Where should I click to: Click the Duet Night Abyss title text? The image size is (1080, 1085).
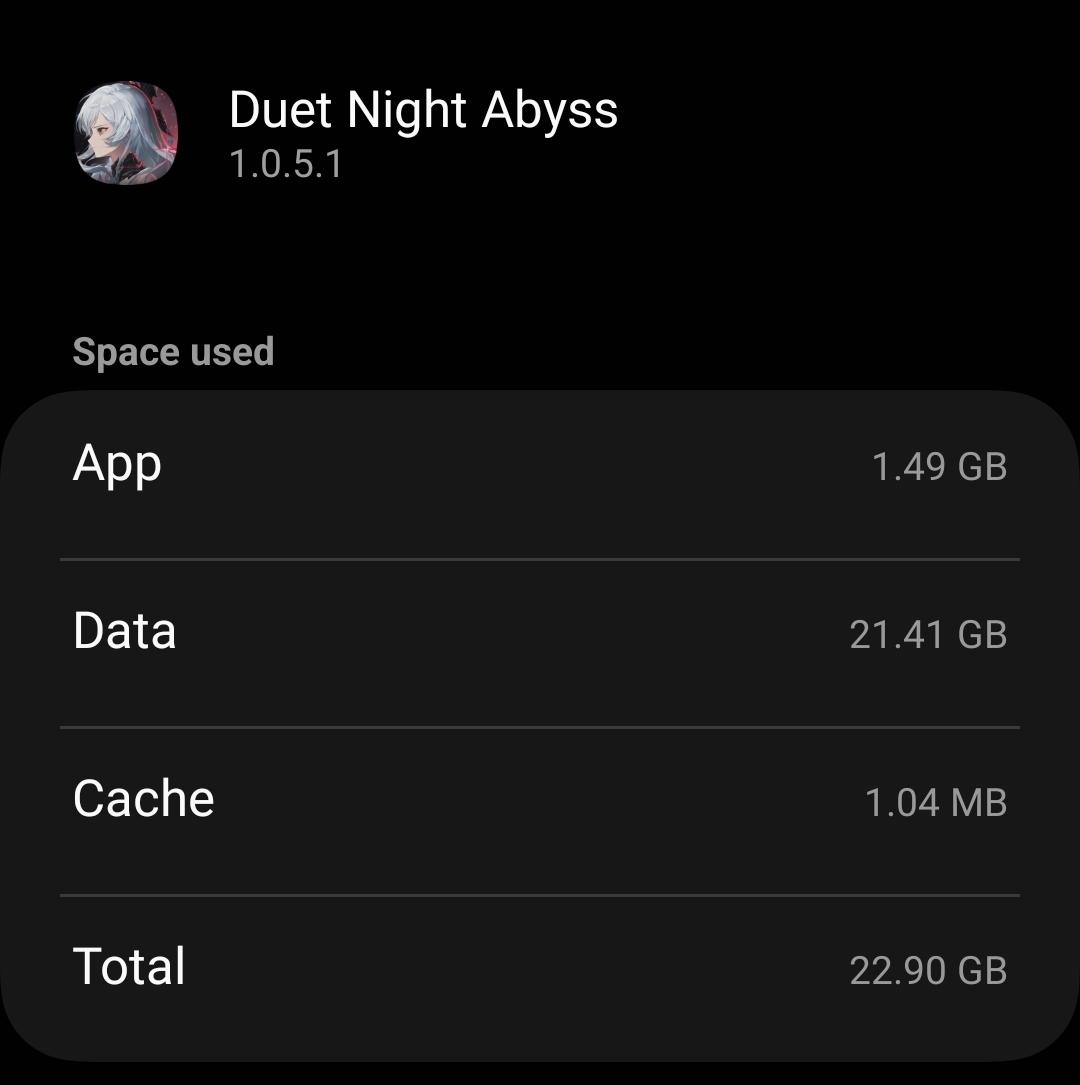coord(423,110)
